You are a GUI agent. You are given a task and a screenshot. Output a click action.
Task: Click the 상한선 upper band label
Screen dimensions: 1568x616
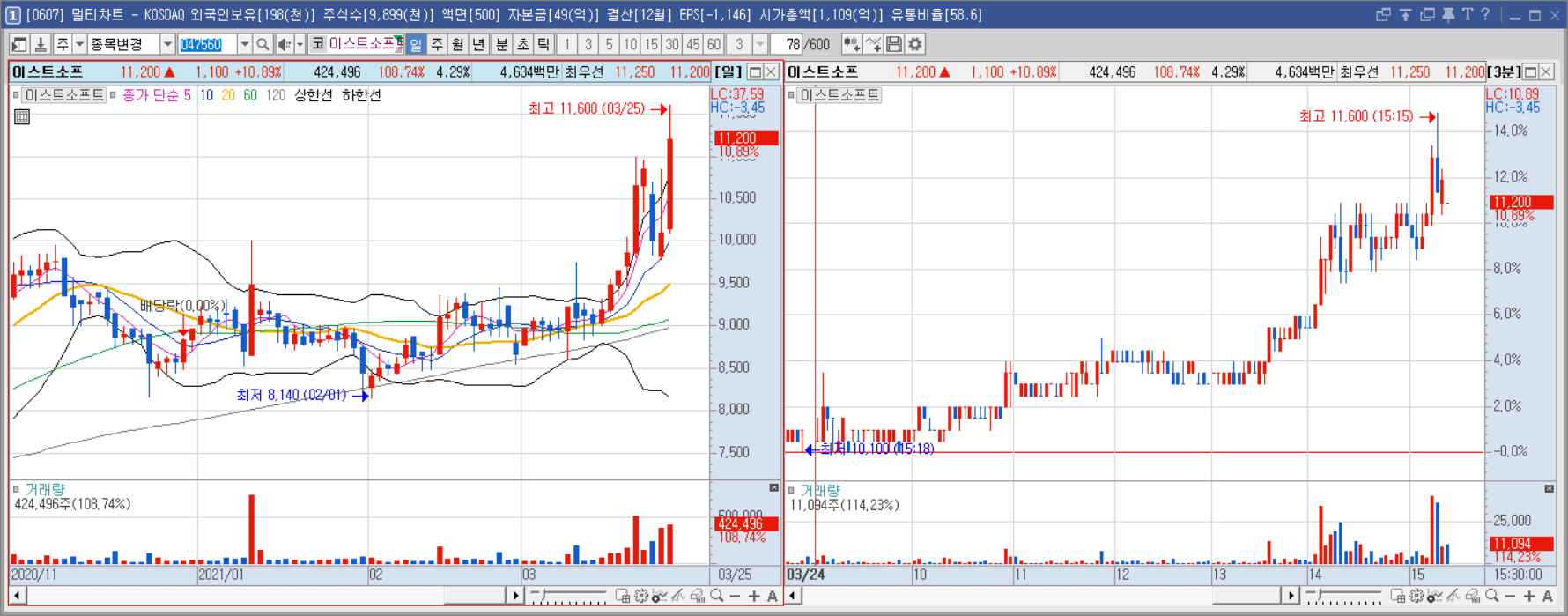(x=313, y=95)
